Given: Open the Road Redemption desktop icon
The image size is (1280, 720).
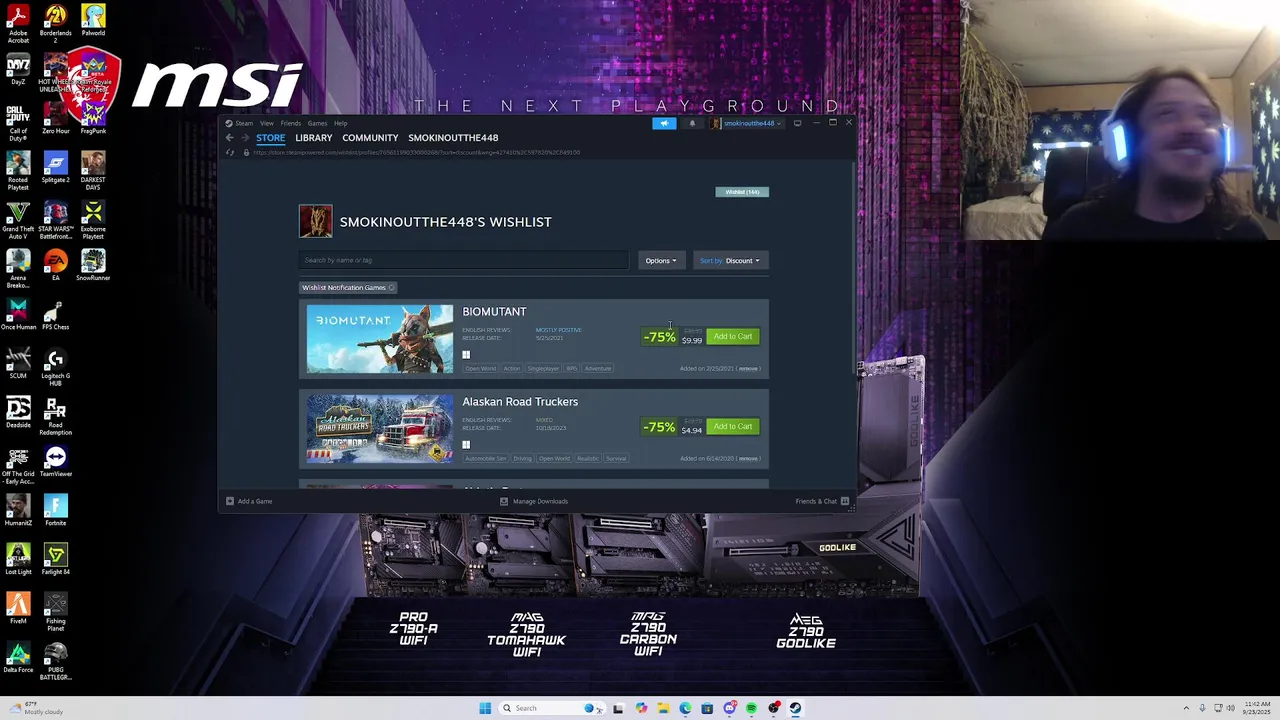Looking at the screenshot, I should [x=55, y=417].
